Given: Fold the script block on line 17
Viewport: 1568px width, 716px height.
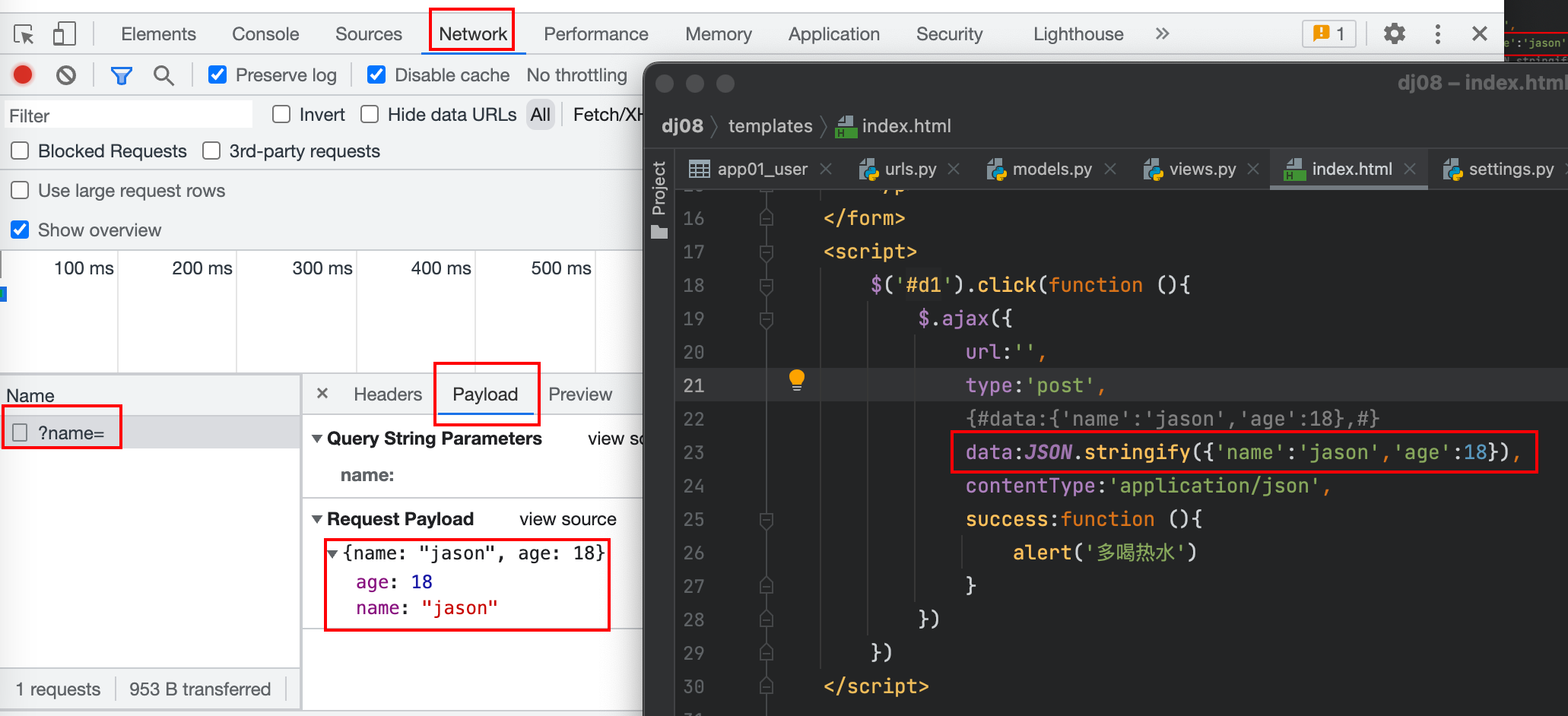Looking at the screenshot, I should point(767,252).
